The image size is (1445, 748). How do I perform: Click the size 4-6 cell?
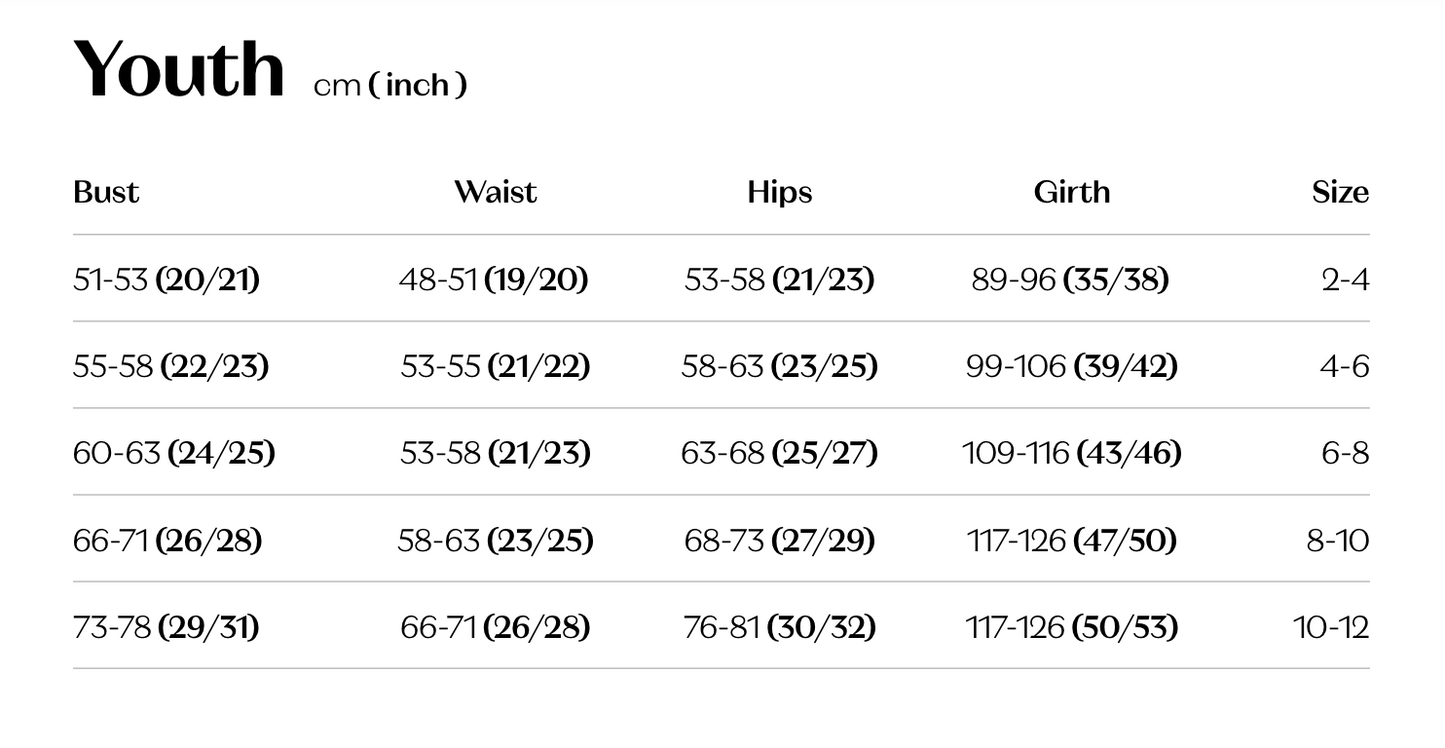click(x=1345, y=367)
